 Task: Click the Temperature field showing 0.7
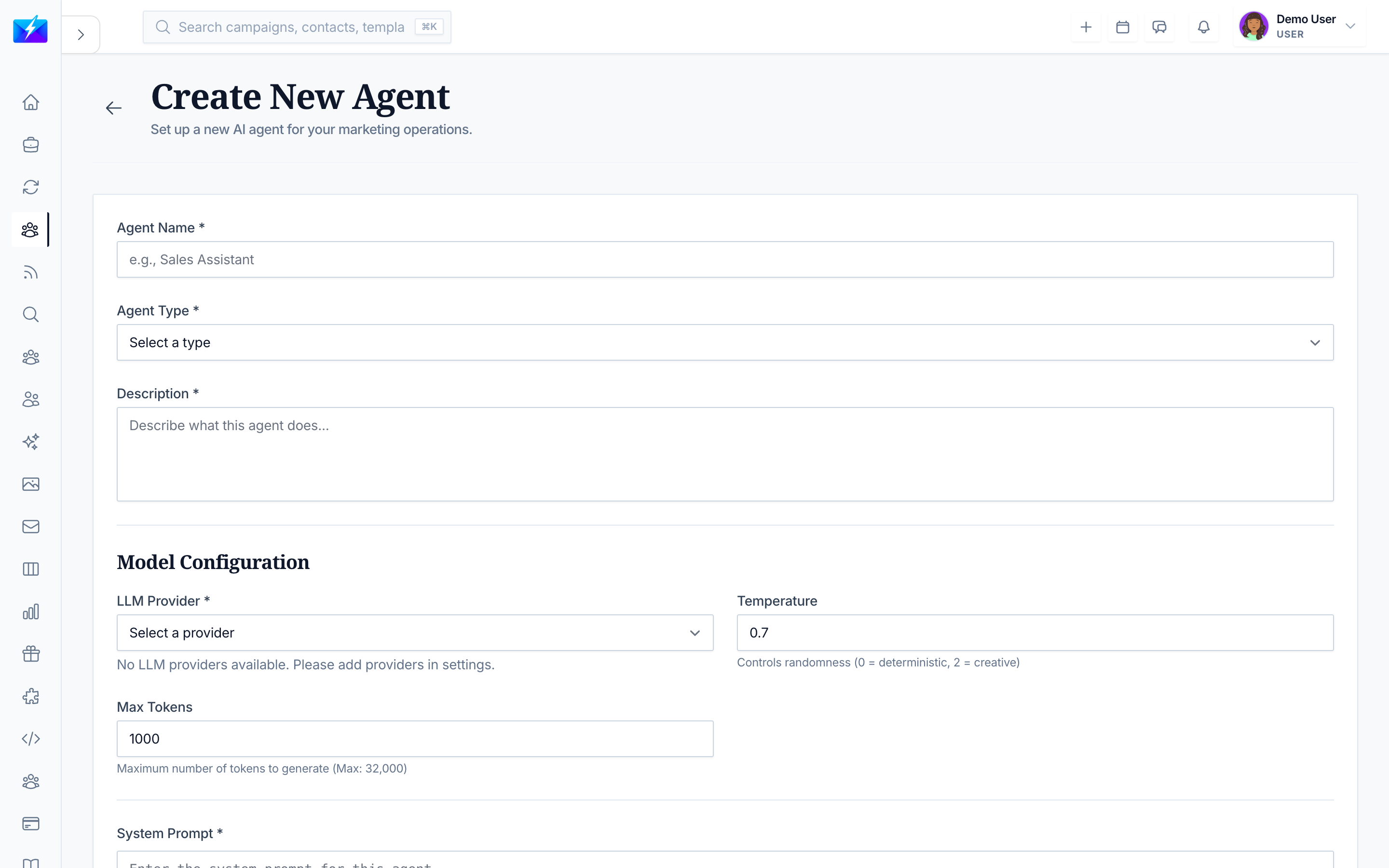1035,633
